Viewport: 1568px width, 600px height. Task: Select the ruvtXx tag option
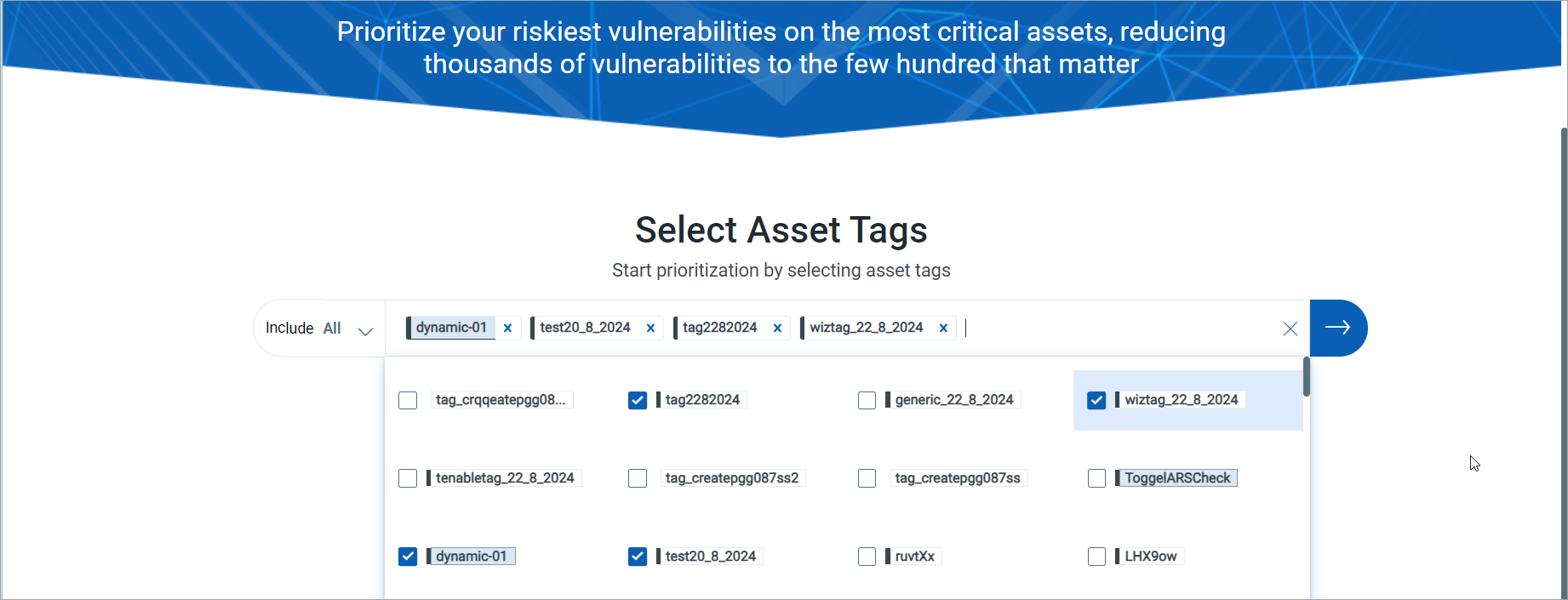(x=867, y=557)
